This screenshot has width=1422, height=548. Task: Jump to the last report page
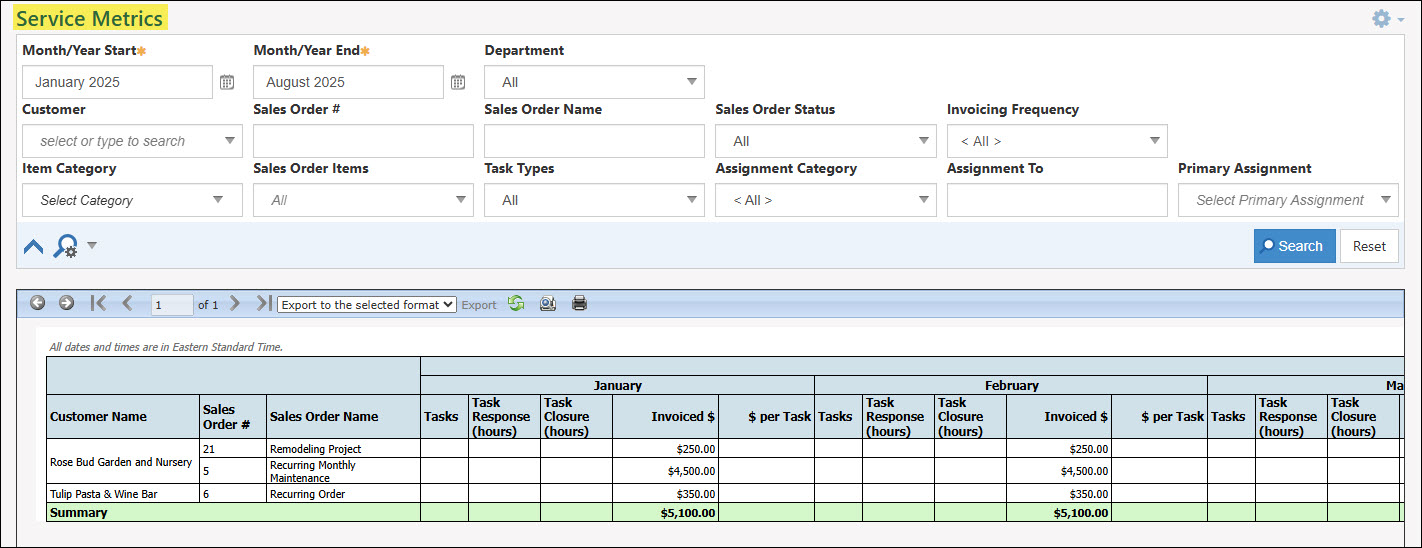(x=263, y=303)
